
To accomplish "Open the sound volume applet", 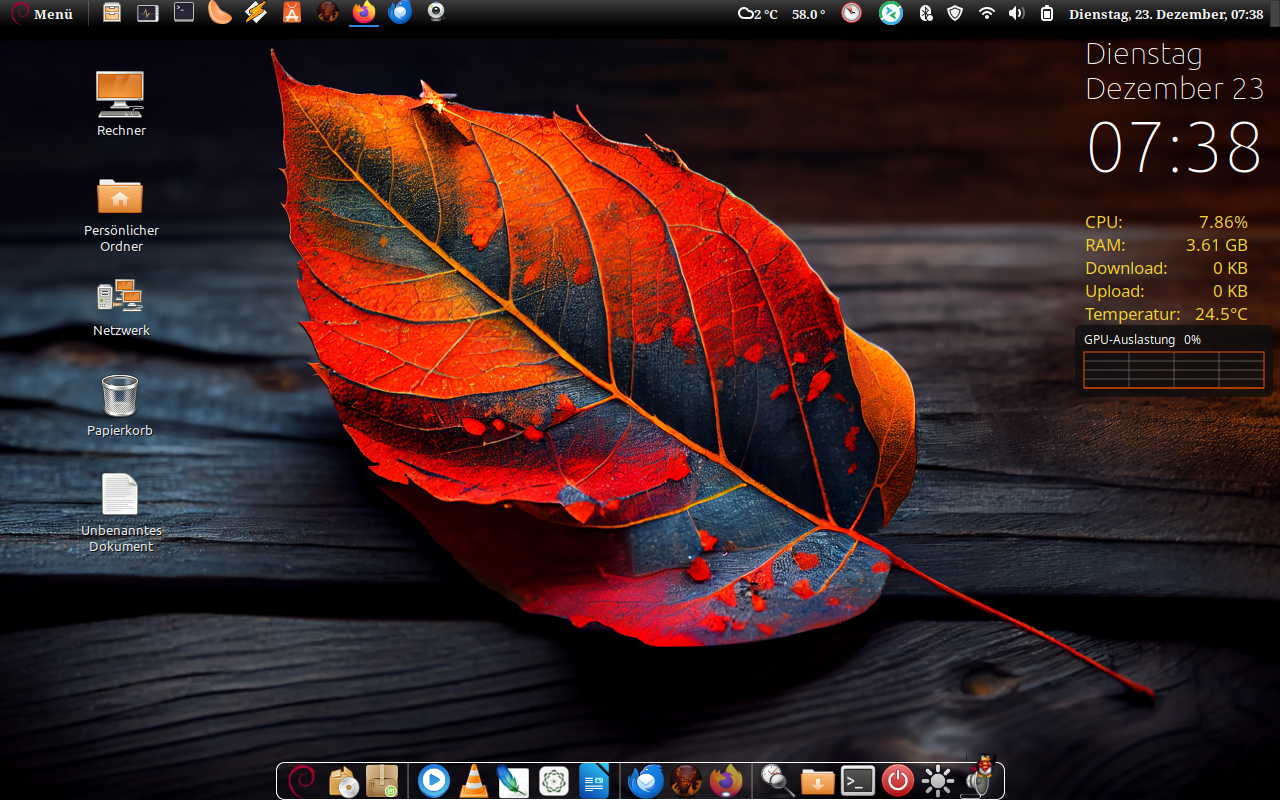I will 1017,14.
